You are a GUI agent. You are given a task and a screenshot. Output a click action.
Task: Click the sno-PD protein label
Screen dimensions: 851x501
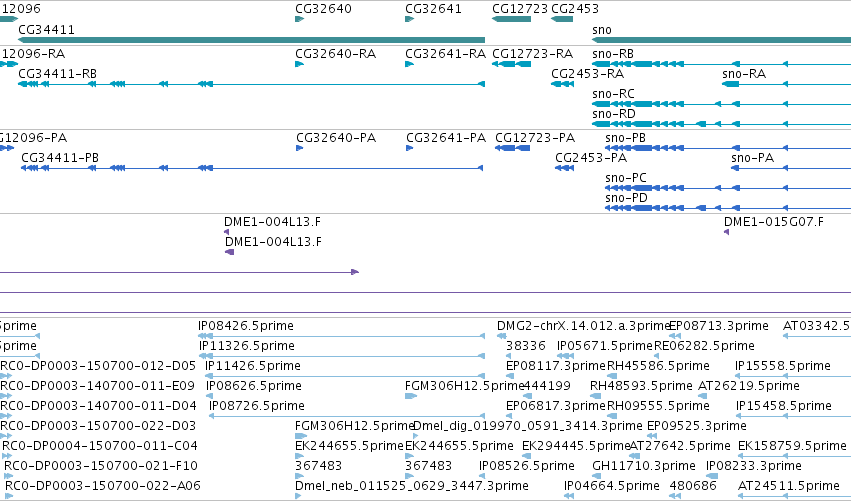tap(626, 198)
